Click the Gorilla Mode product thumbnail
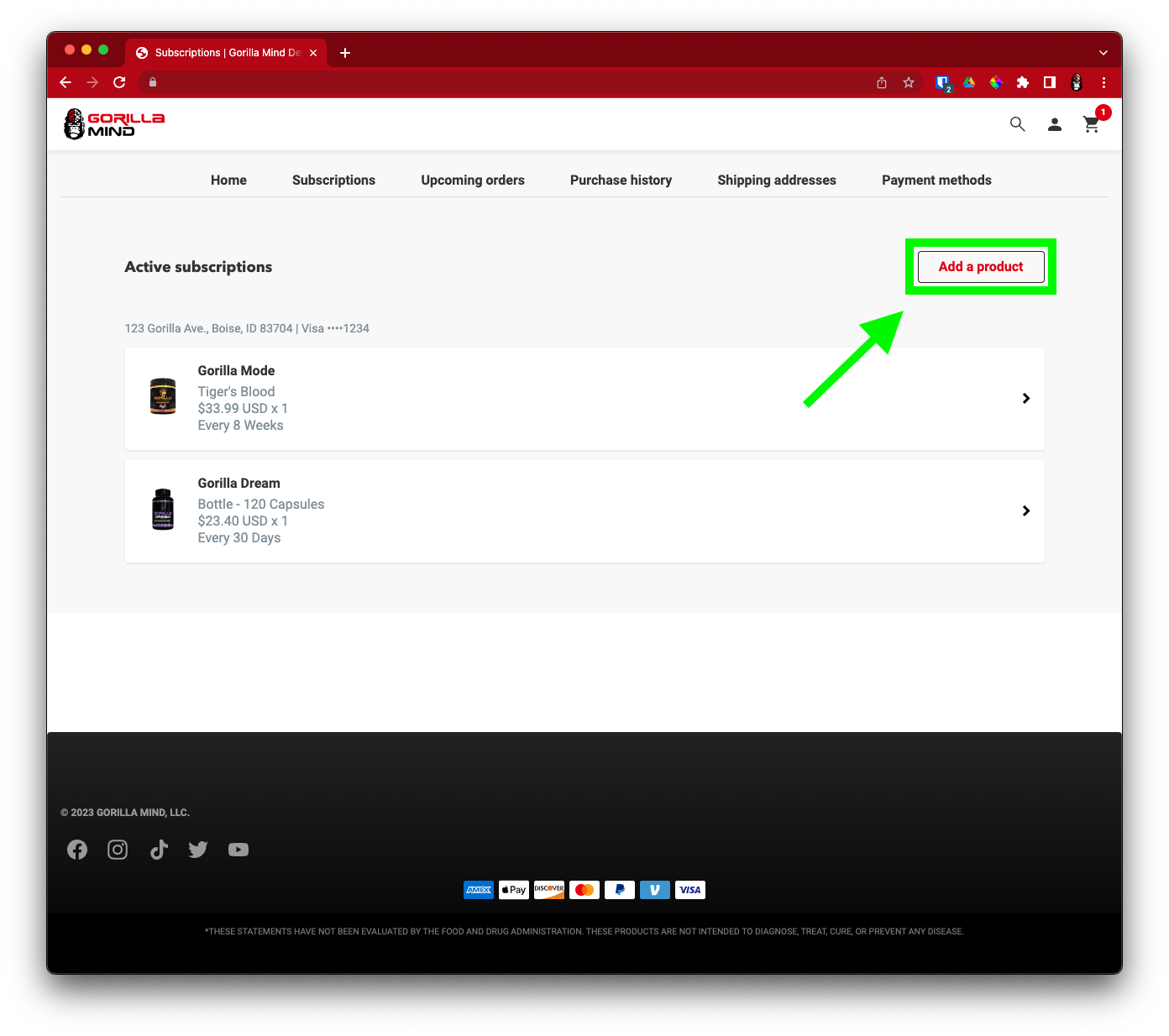 (163, 396)
